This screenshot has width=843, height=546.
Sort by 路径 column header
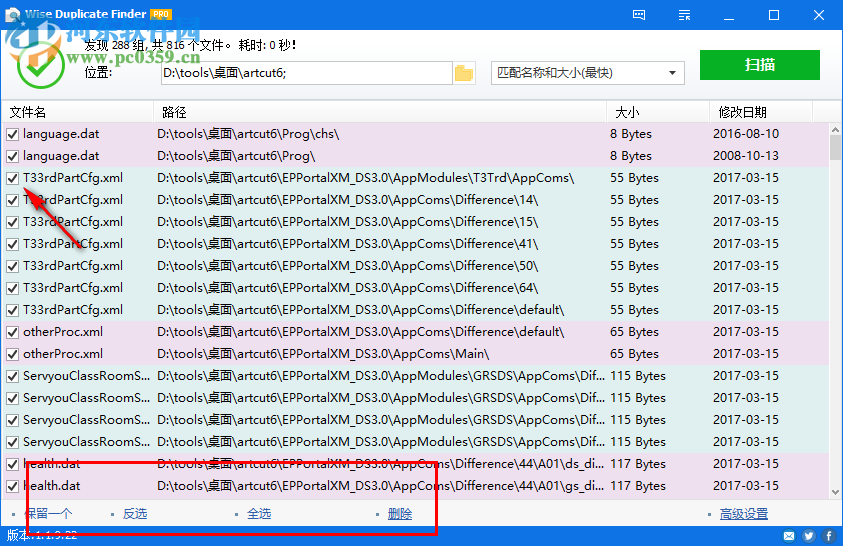coord(380,112)
